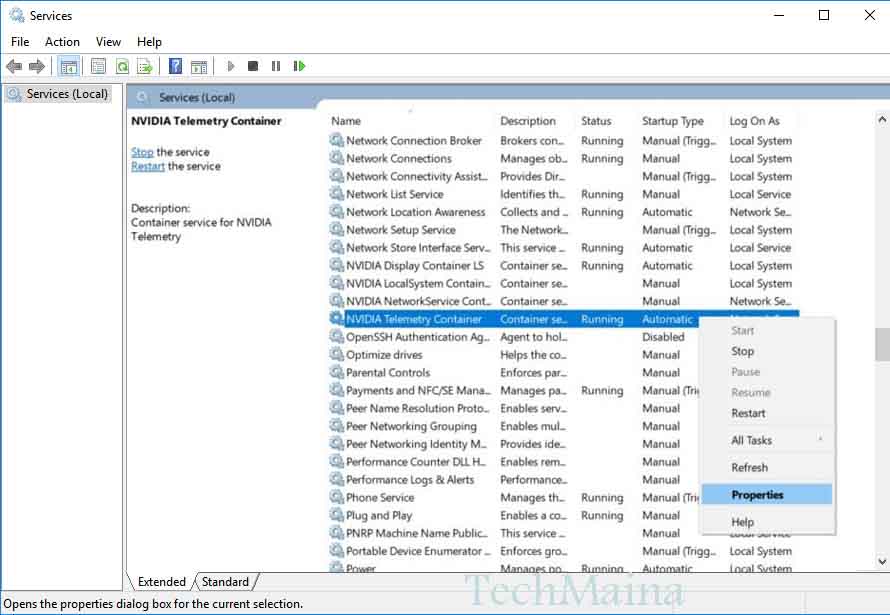Sort by the Startup Type column header
Screen dimensions: 890x615
[x=673, y=121]
